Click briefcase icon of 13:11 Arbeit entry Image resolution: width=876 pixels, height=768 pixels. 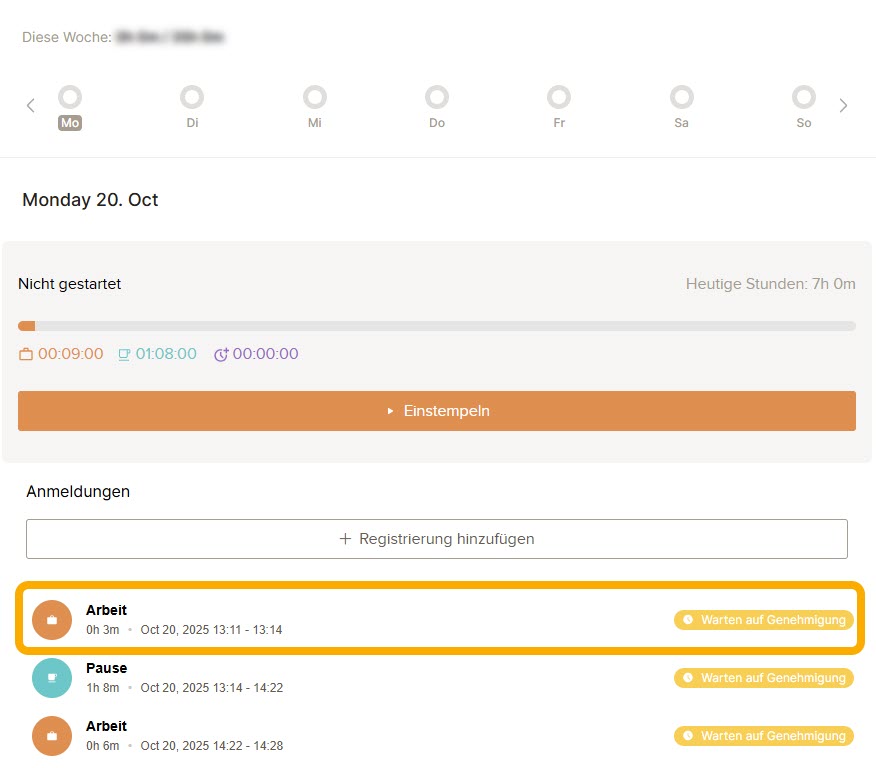pyautogui.click(x=52, y=620)
